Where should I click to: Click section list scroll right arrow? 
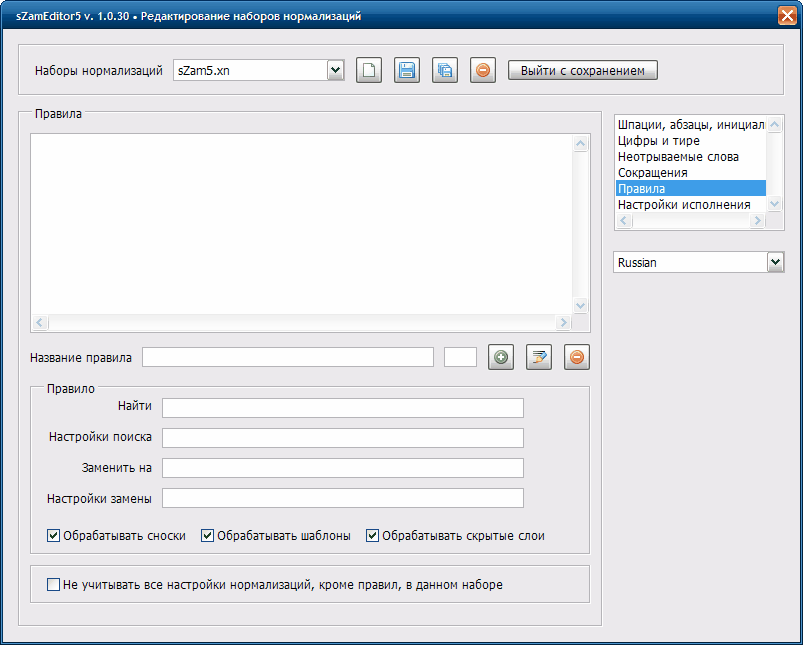coord(757,220)
